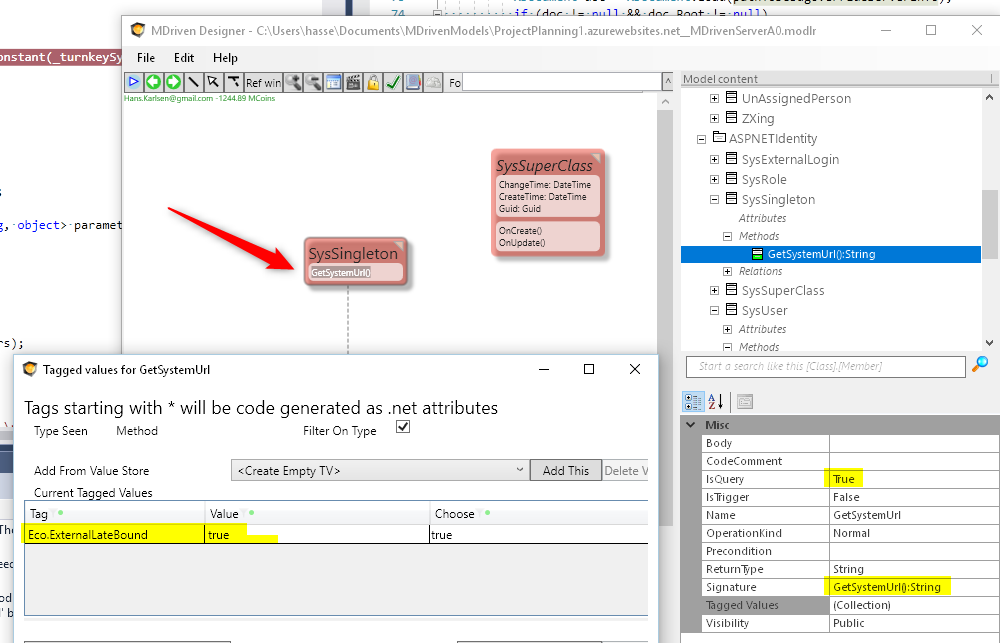Expand the SysRole tree node

pos(714,179)
